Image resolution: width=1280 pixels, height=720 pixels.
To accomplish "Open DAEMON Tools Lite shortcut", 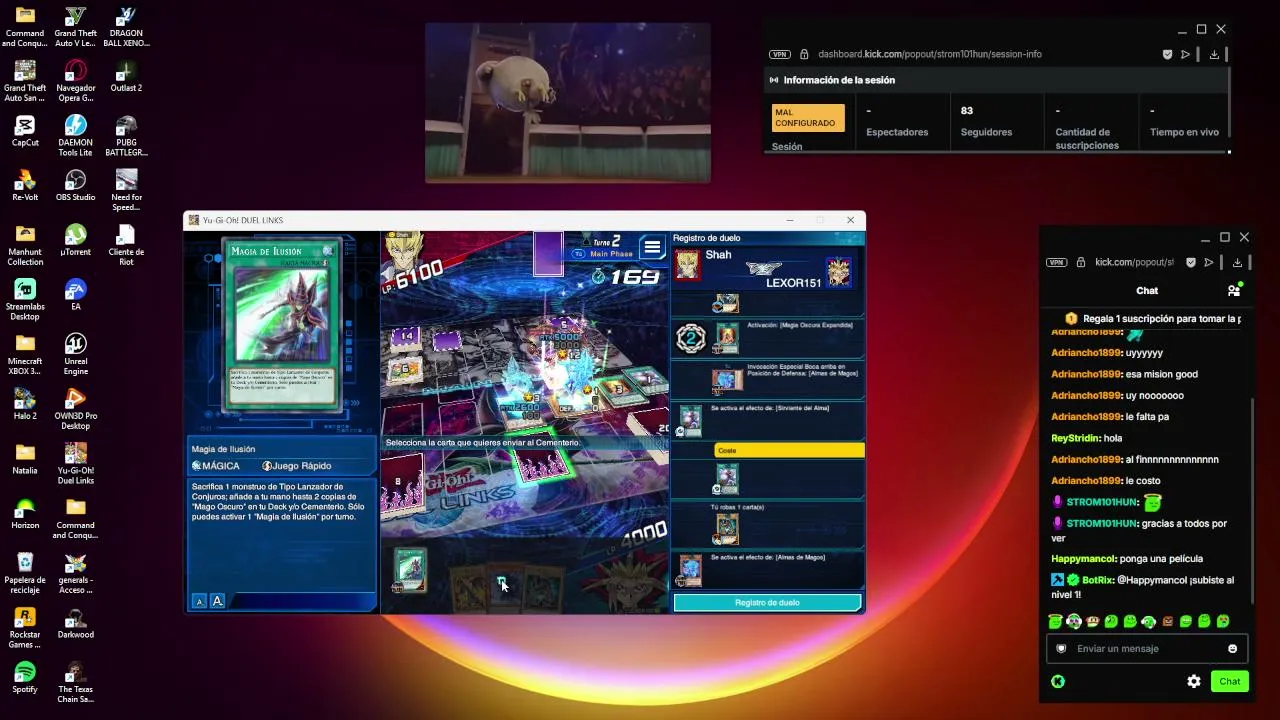I will coord(75,136).
